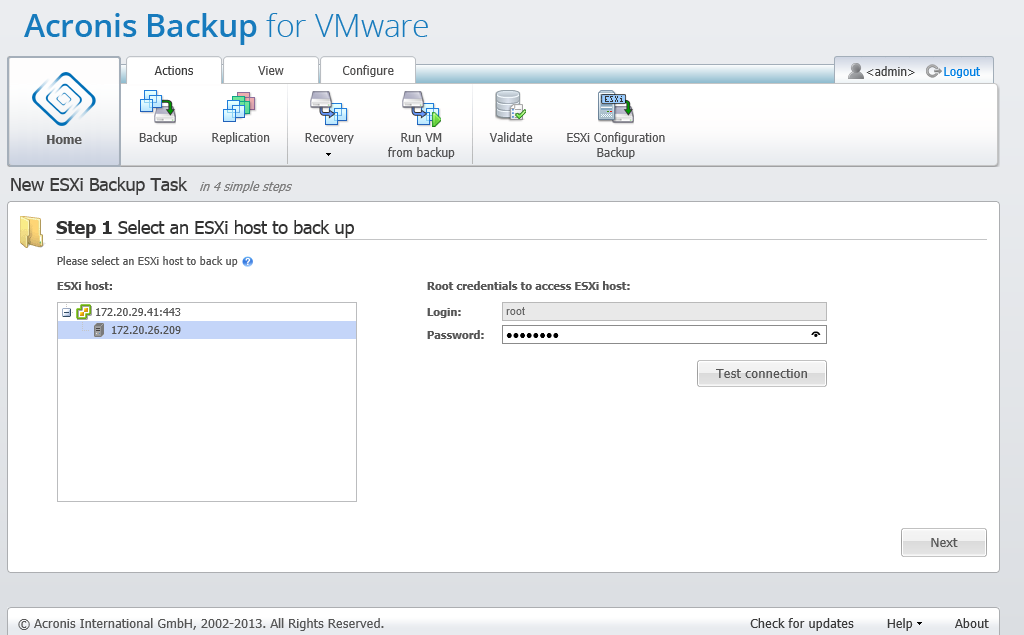Click the Test connection button
The height and width of the screenshot is (635, 1024).
(x=761, y=374)
